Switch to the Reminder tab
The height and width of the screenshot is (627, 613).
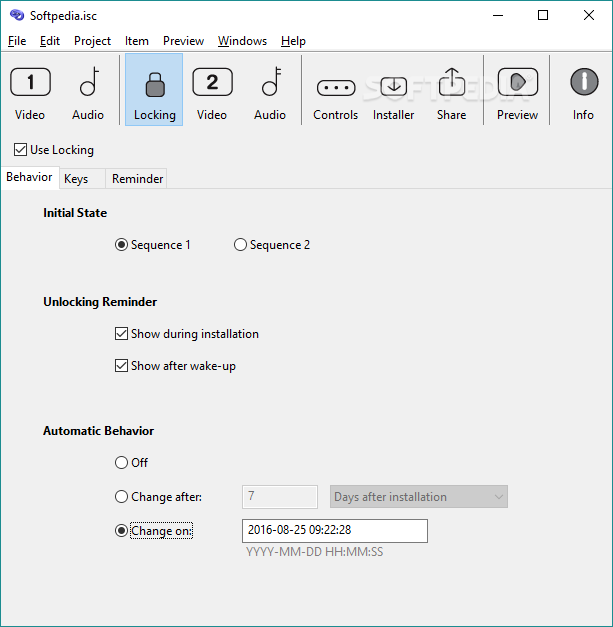tap(137, 179)
